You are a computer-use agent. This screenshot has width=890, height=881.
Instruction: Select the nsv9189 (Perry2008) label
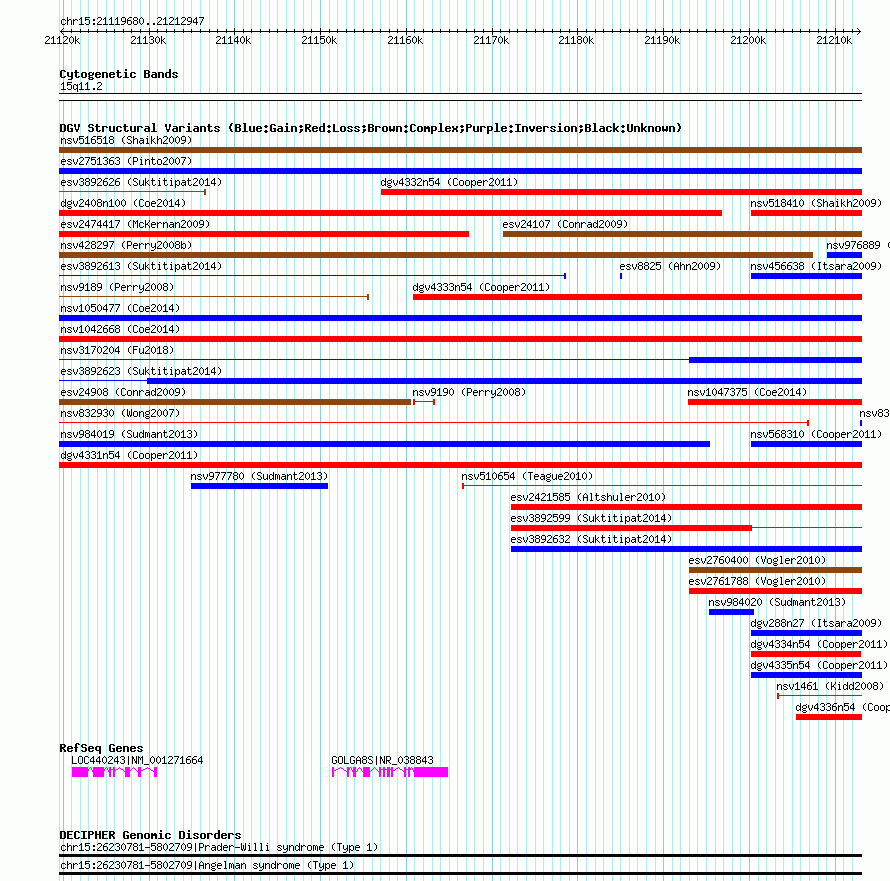pos(117,287)
